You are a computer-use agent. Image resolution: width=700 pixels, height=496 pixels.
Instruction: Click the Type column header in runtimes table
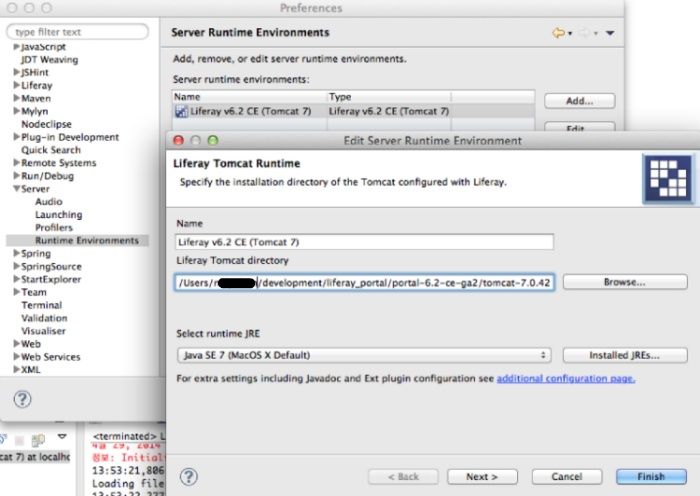click(389, 97)
